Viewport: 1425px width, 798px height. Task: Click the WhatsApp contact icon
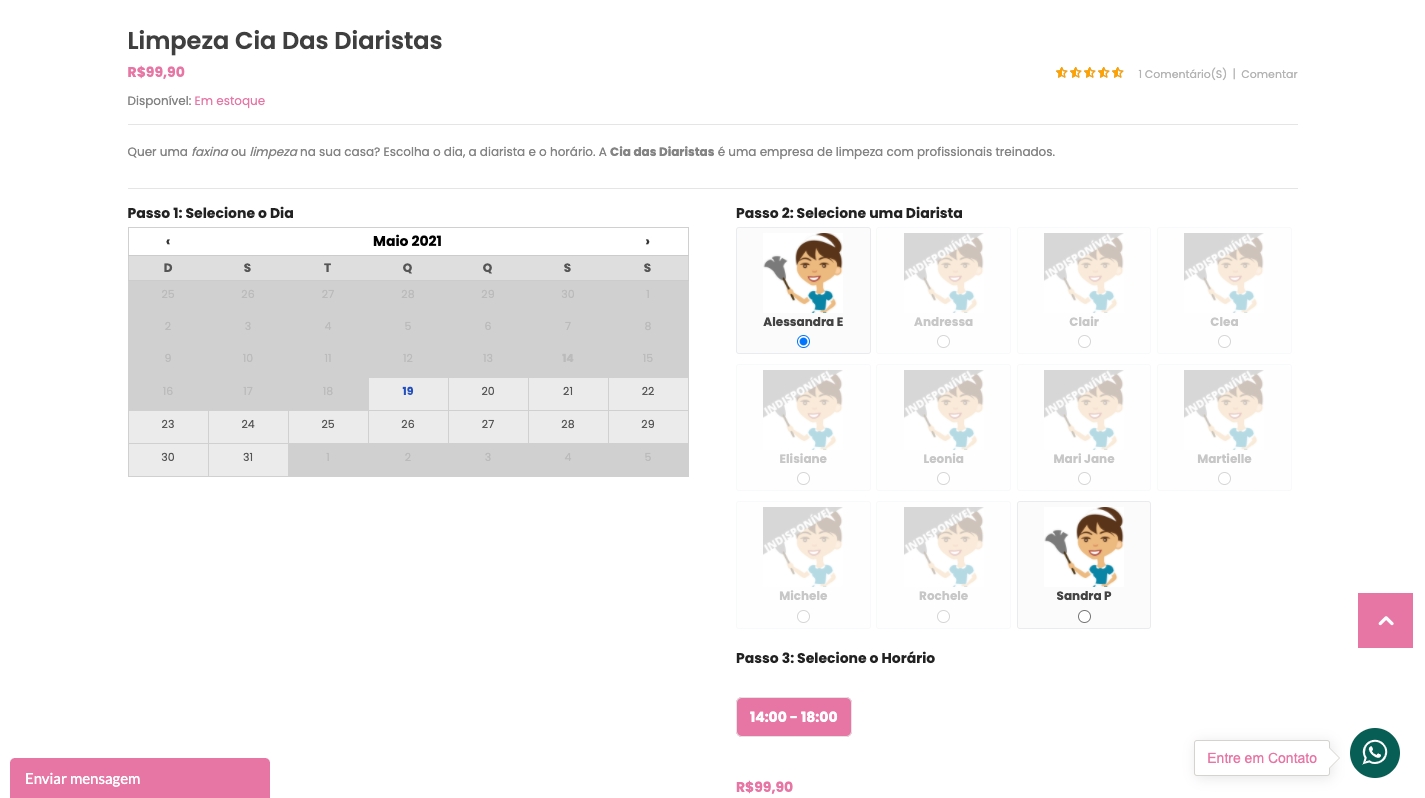(1374, 753)
